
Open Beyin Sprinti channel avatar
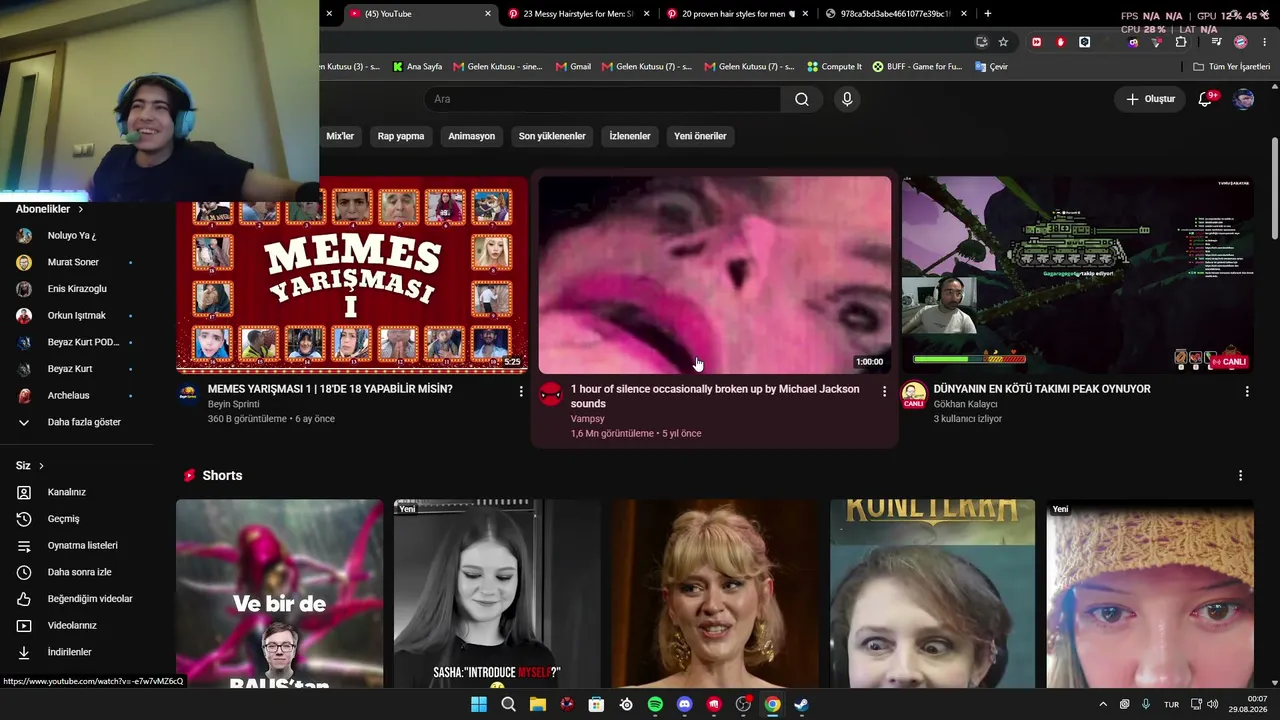[x=188, y=394]
